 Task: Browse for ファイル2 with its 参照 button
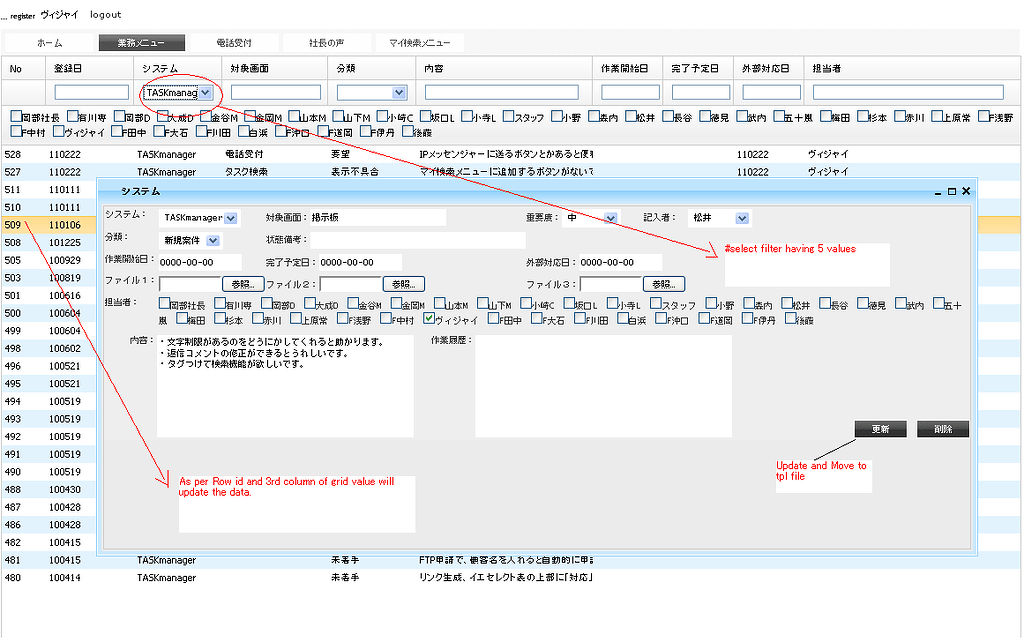coord(404,284)
